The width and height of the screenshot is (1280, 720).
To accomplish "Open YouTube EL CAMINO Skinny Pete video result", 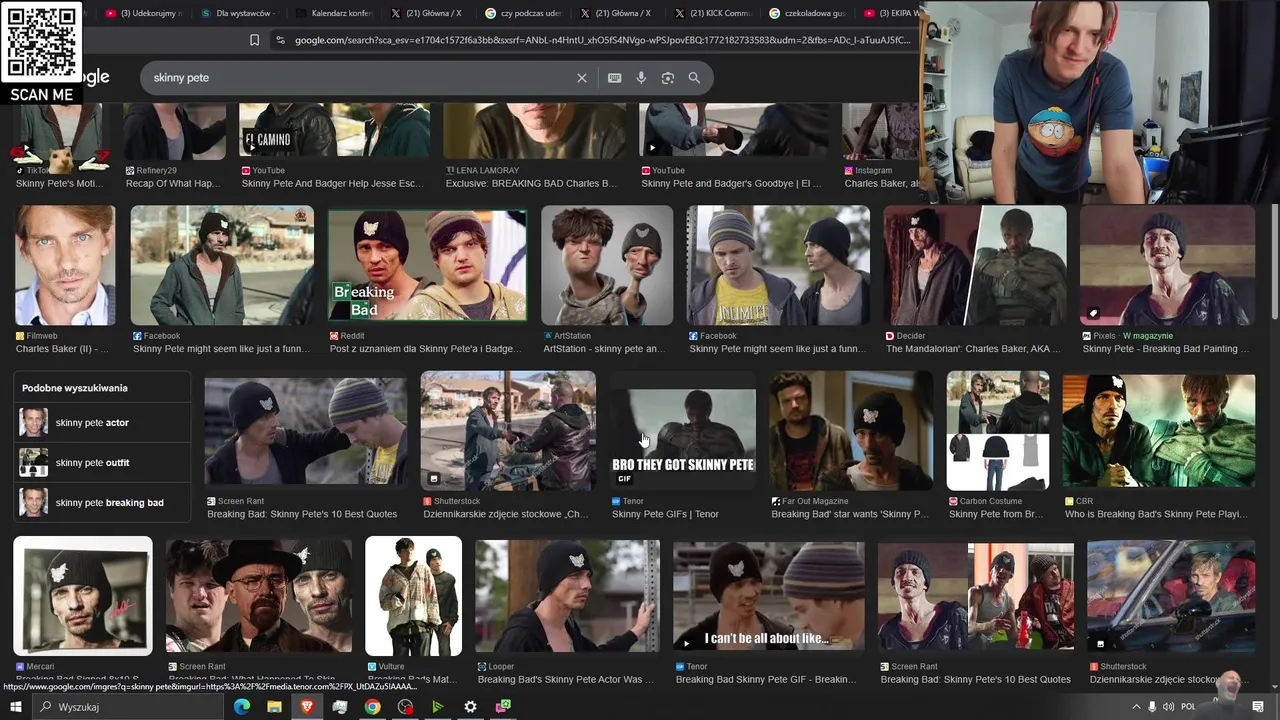I will [334, 130].
